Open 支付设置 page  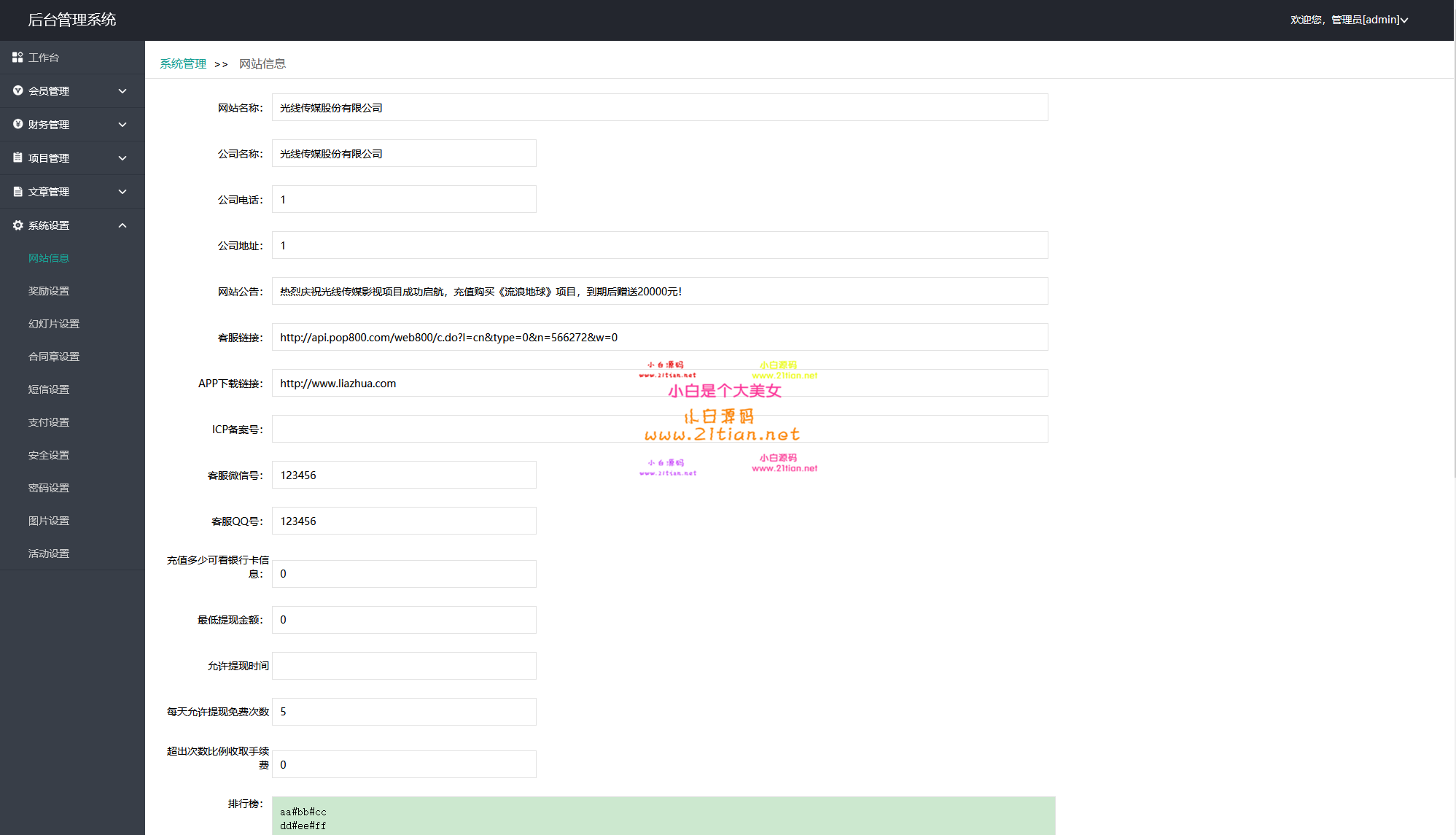[x=49, y=422]
